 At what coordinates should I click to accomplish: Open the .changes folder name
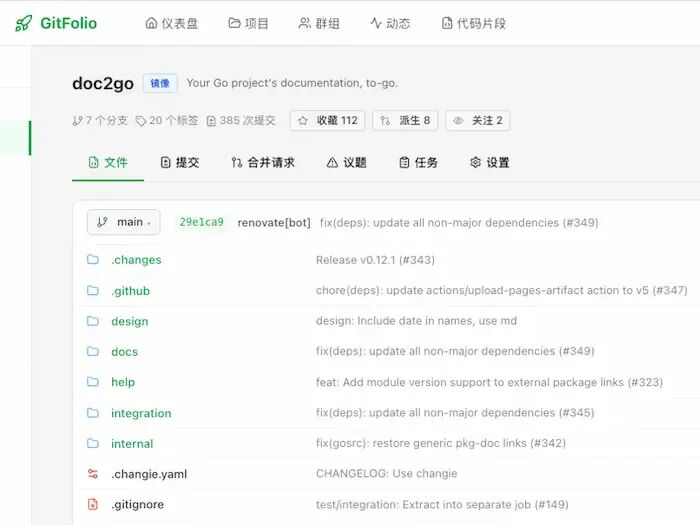(136, 260)
